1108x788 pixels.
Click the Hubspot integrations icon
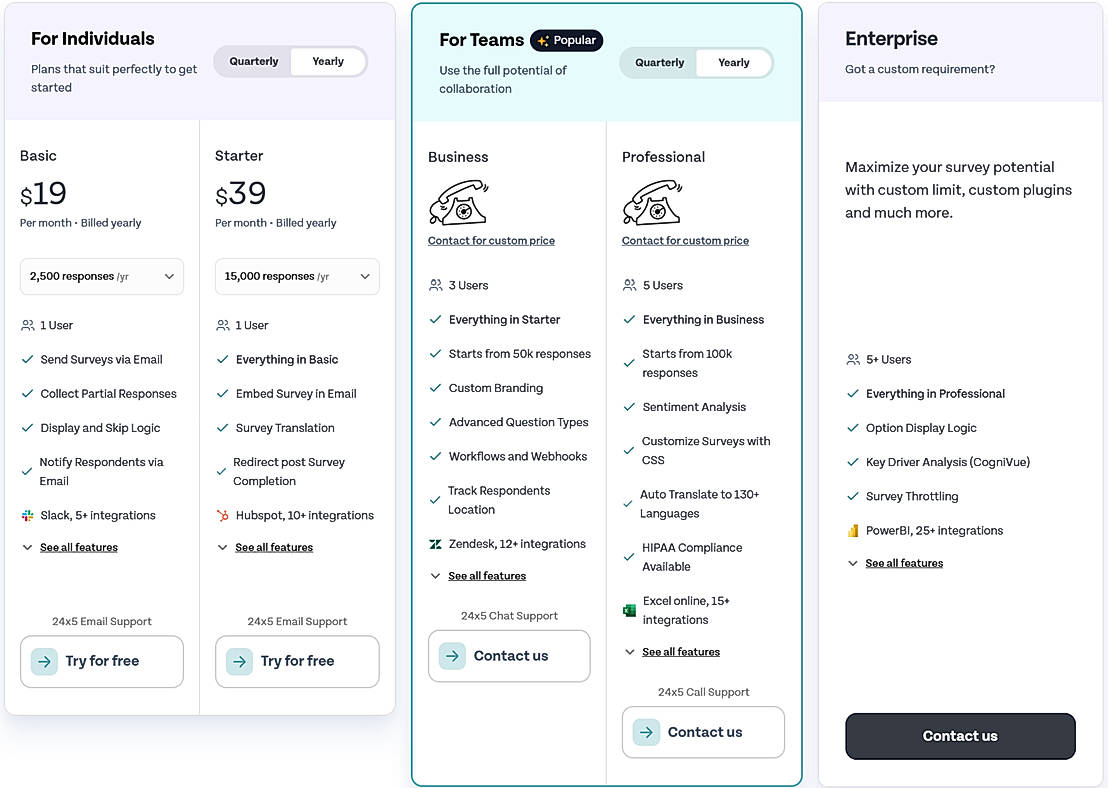tap(223, 516)
